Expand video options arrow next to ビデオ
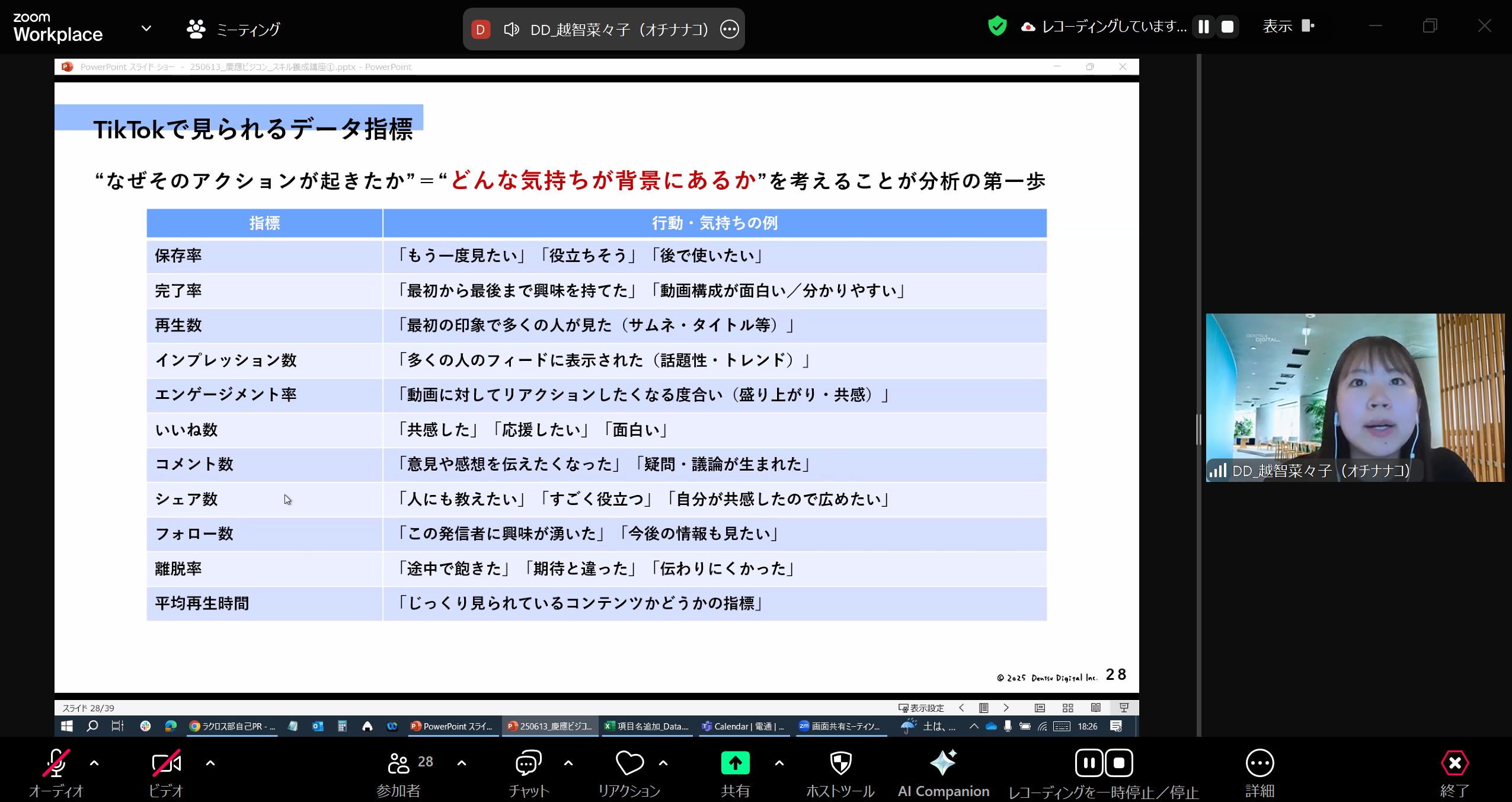This screenshot has height=802, width=1512. [210, 763]
